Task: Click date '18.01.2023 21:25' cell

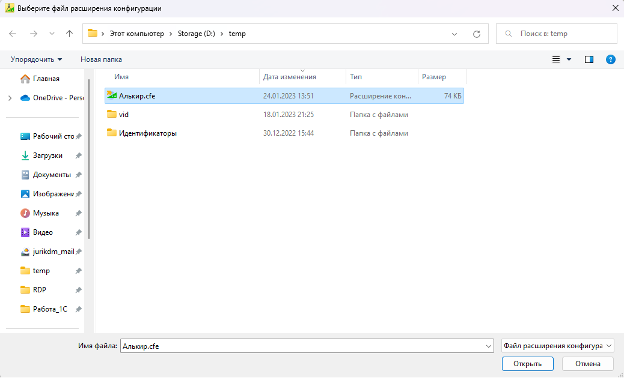Action: pos(289,115)
